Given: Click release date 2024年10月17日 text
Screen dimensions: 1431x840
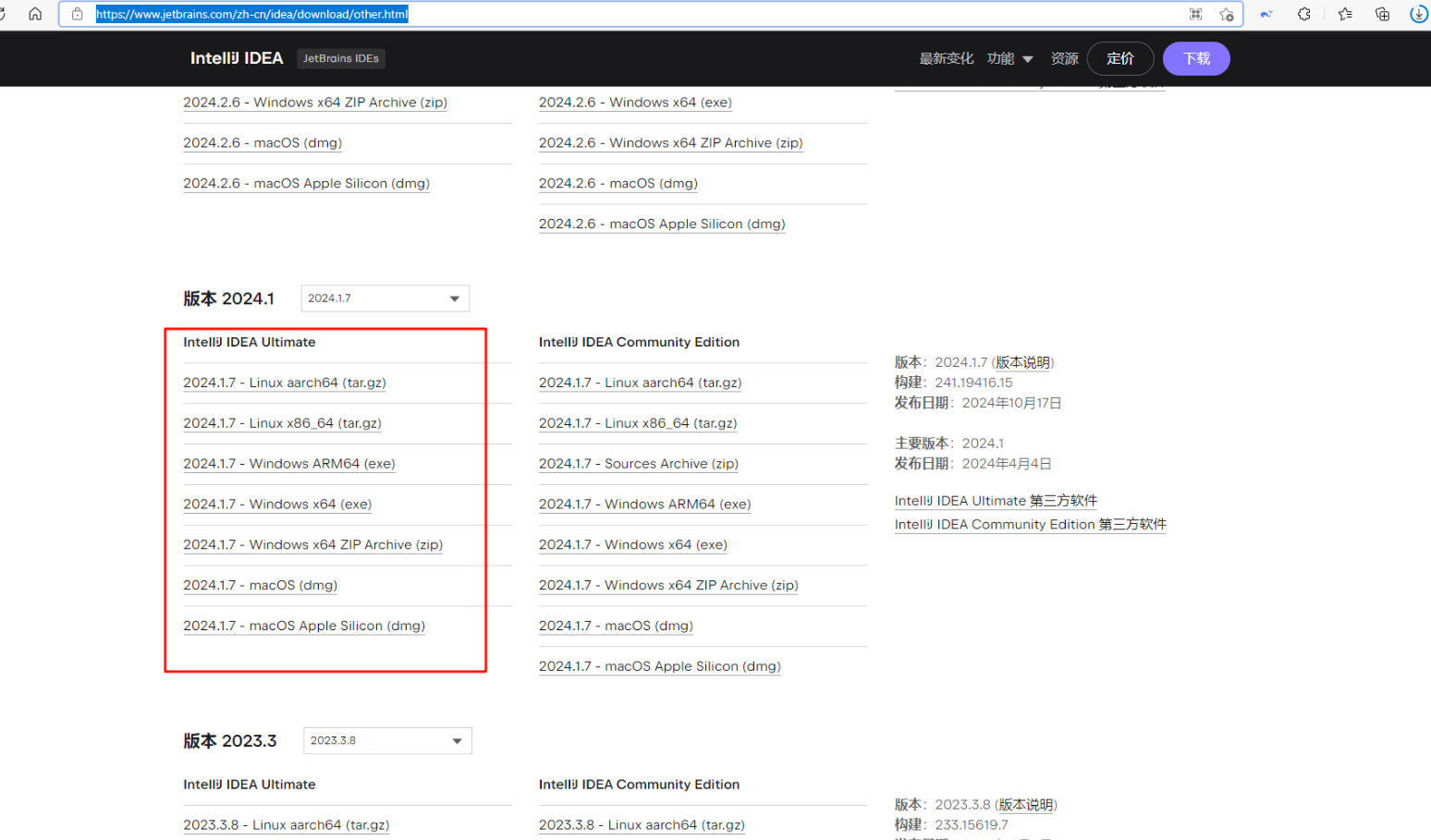Looking at the screenshot, I should point(1011,403).
